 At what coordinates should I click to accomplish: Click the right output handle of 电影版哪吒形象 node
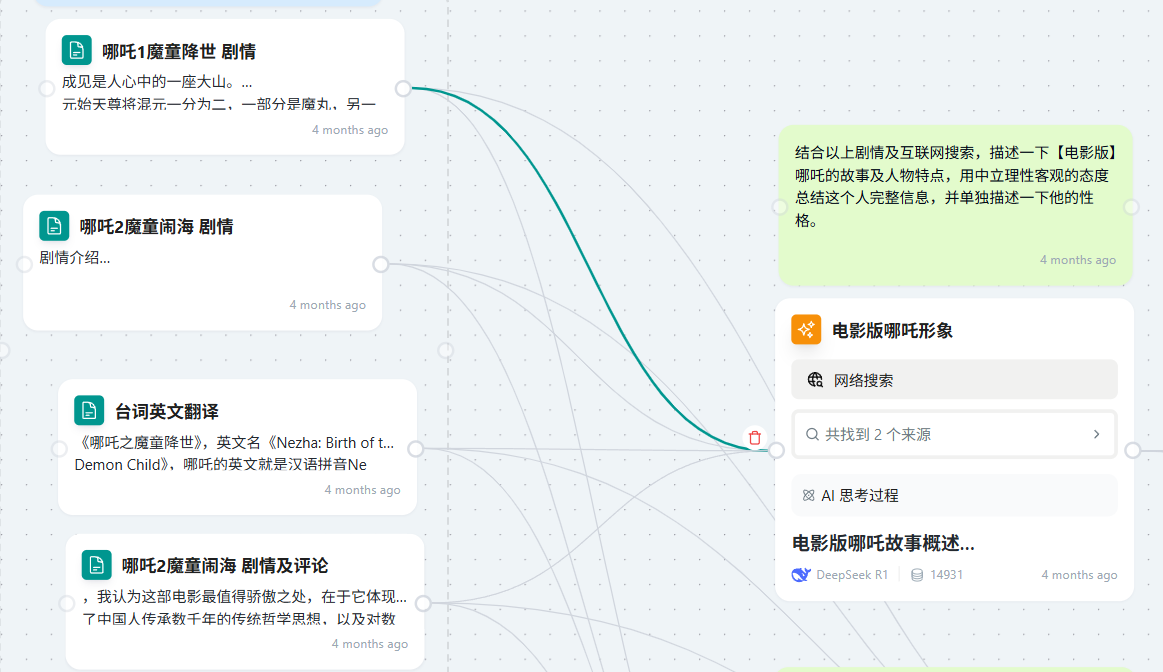point(1133,449)
